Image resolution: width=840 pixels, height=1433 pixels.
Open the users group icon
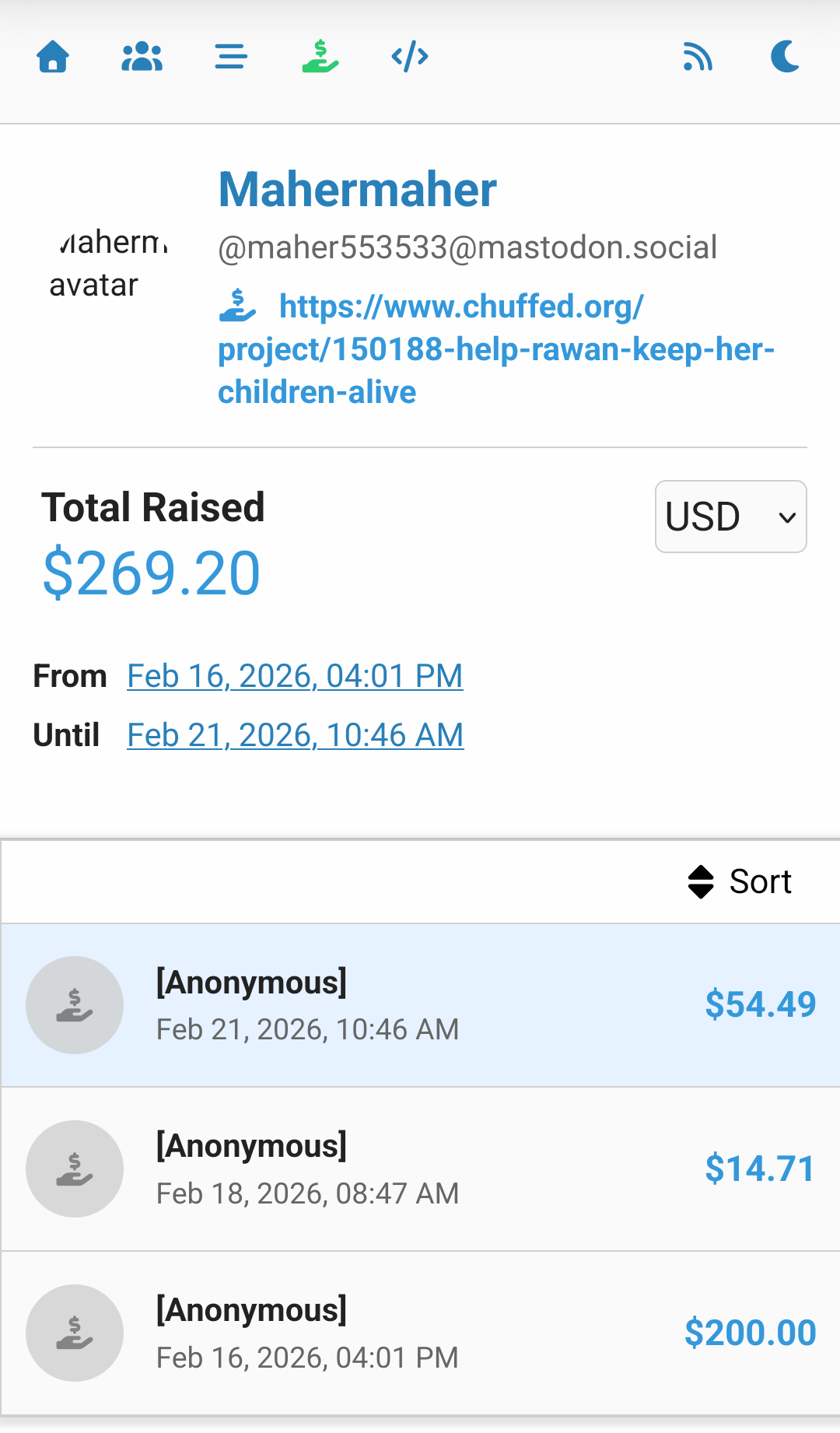tap(142, 57)
